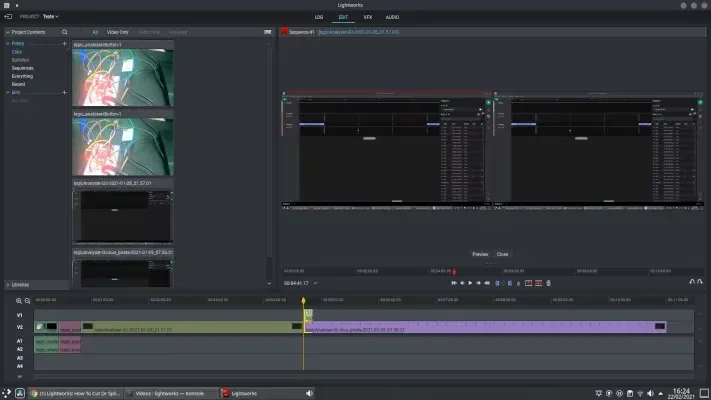Step one frame forward in viewer
The width and height of the screenshot is (711, 400).
[x=478, y=283]
